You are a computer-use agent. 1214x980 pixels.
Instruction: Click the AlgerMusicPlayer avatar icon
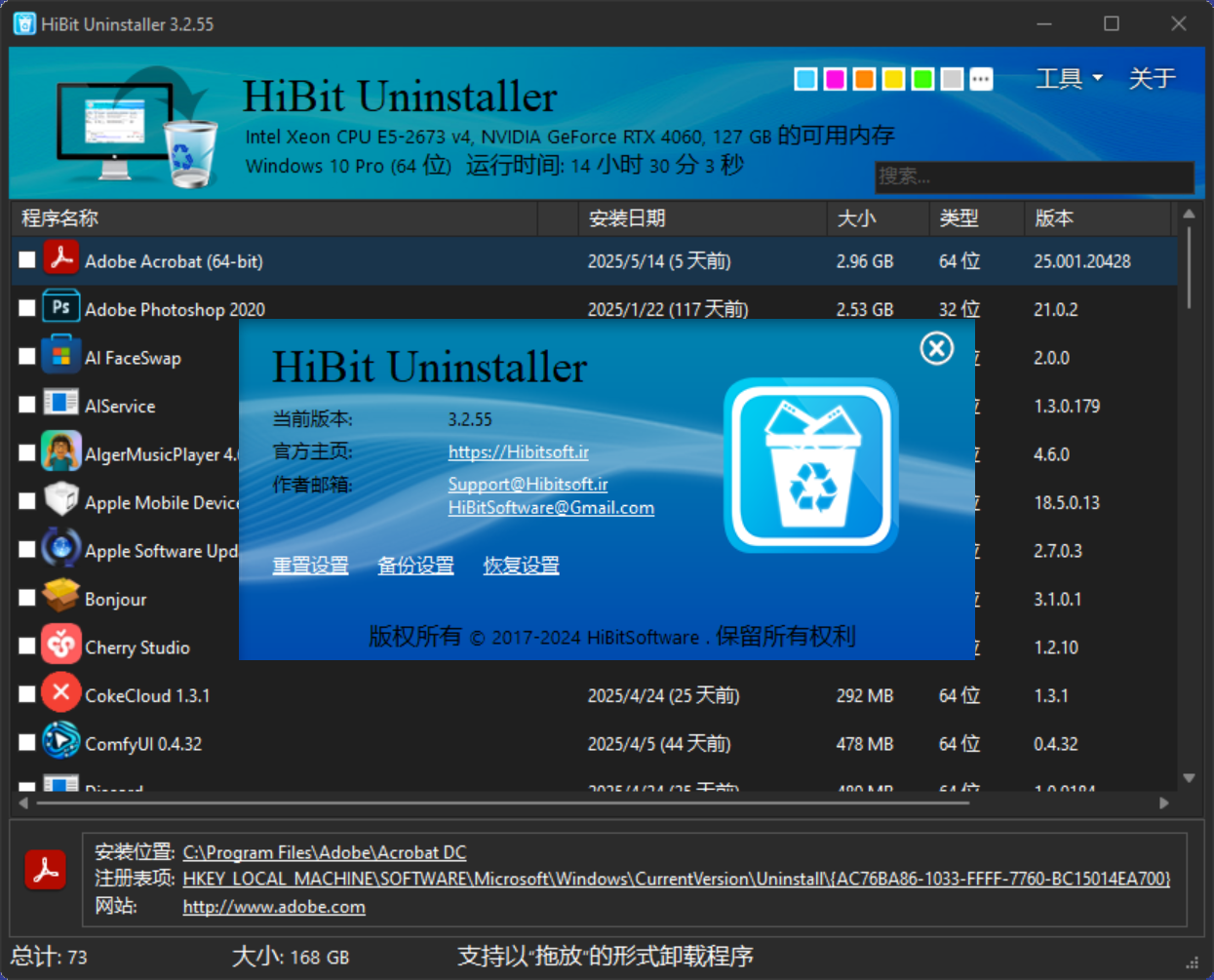[x=61, y=452]
